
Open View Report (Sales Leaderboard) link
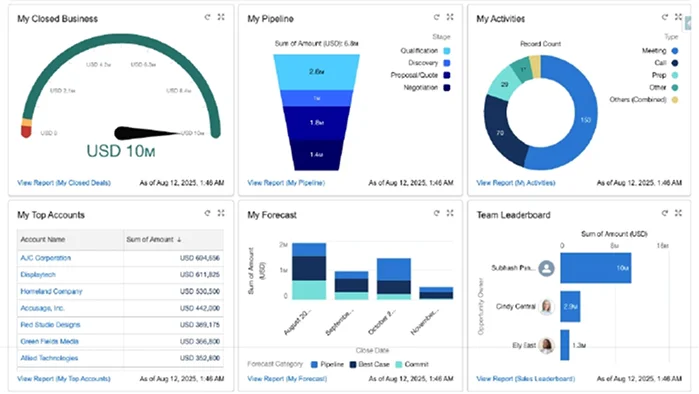(x=526, y=379)
